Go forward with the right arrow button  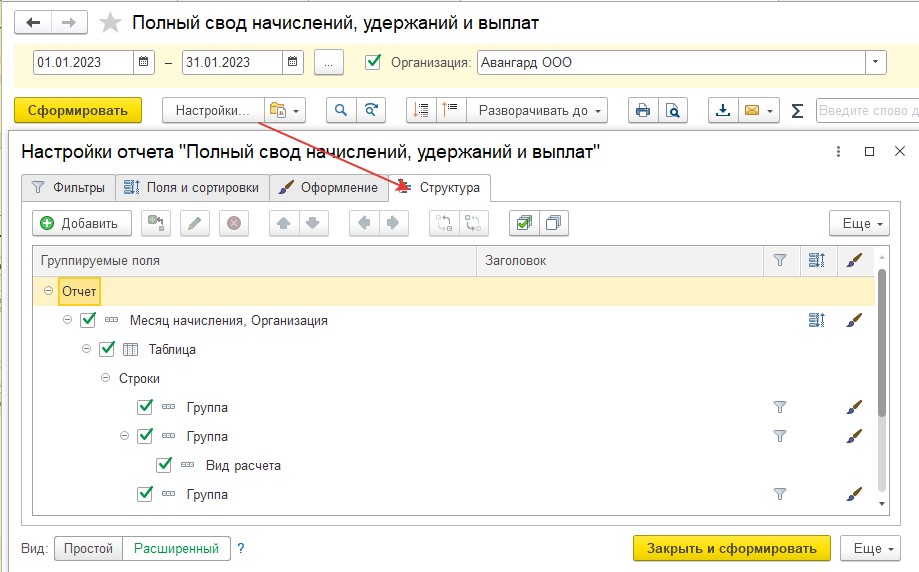pos(69,23)
